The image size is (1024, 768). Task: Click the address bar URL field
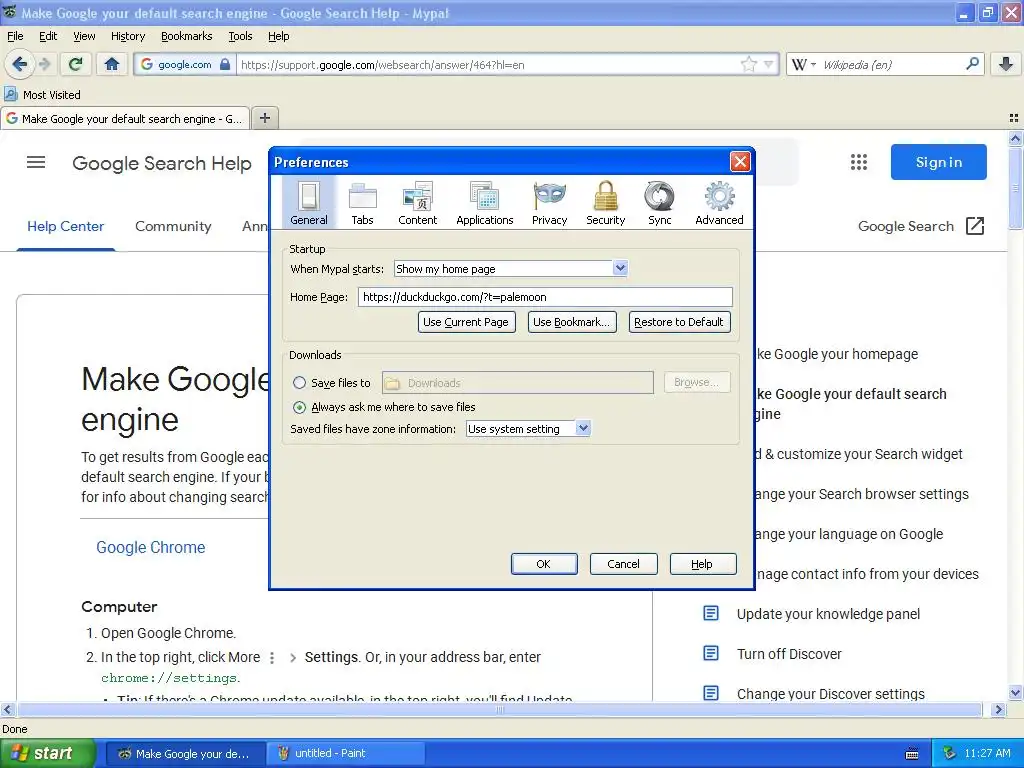[x=487, y=64]
